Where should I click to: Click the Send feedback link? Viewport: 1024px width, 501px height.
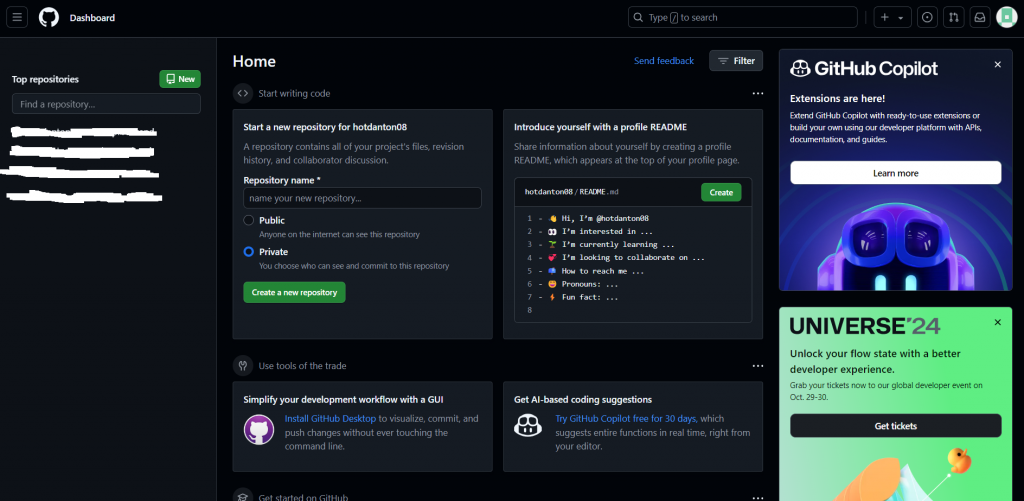point(664,61)
